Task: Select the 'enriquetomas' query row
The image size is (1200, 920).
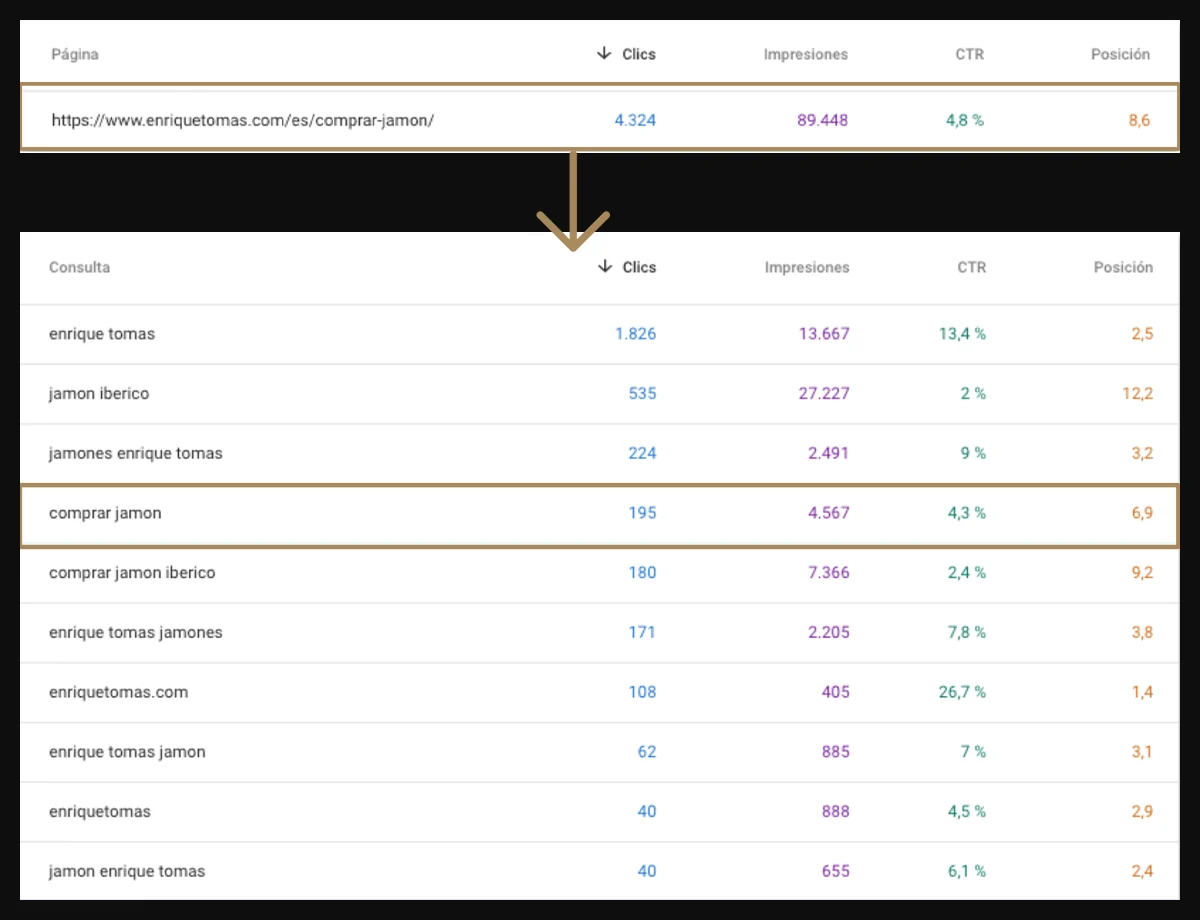Action: [x=600, y=812]
